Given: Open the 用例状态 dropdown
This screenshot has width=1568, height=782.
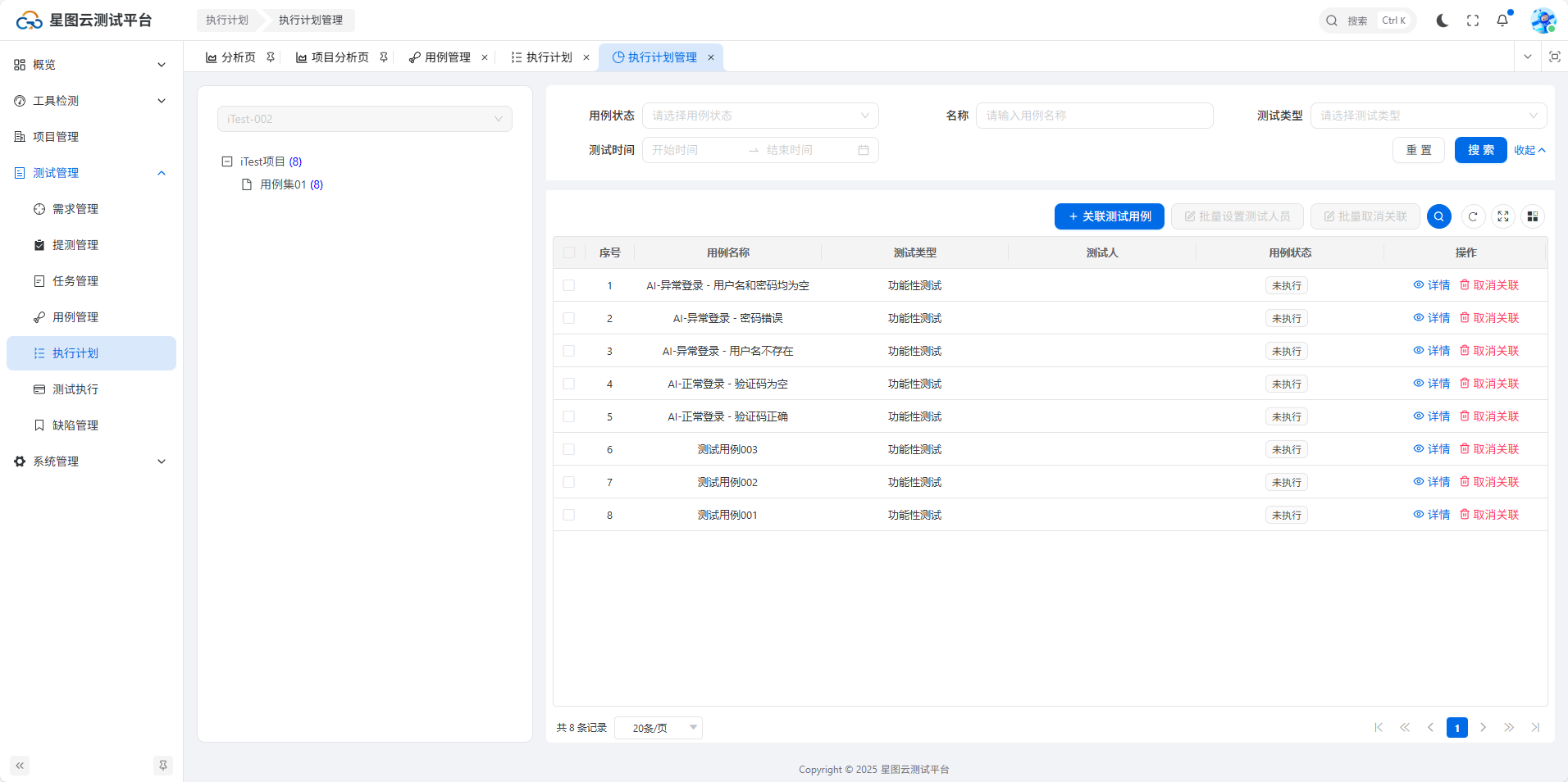Looking at the screenshot, I should pos(759,116).
